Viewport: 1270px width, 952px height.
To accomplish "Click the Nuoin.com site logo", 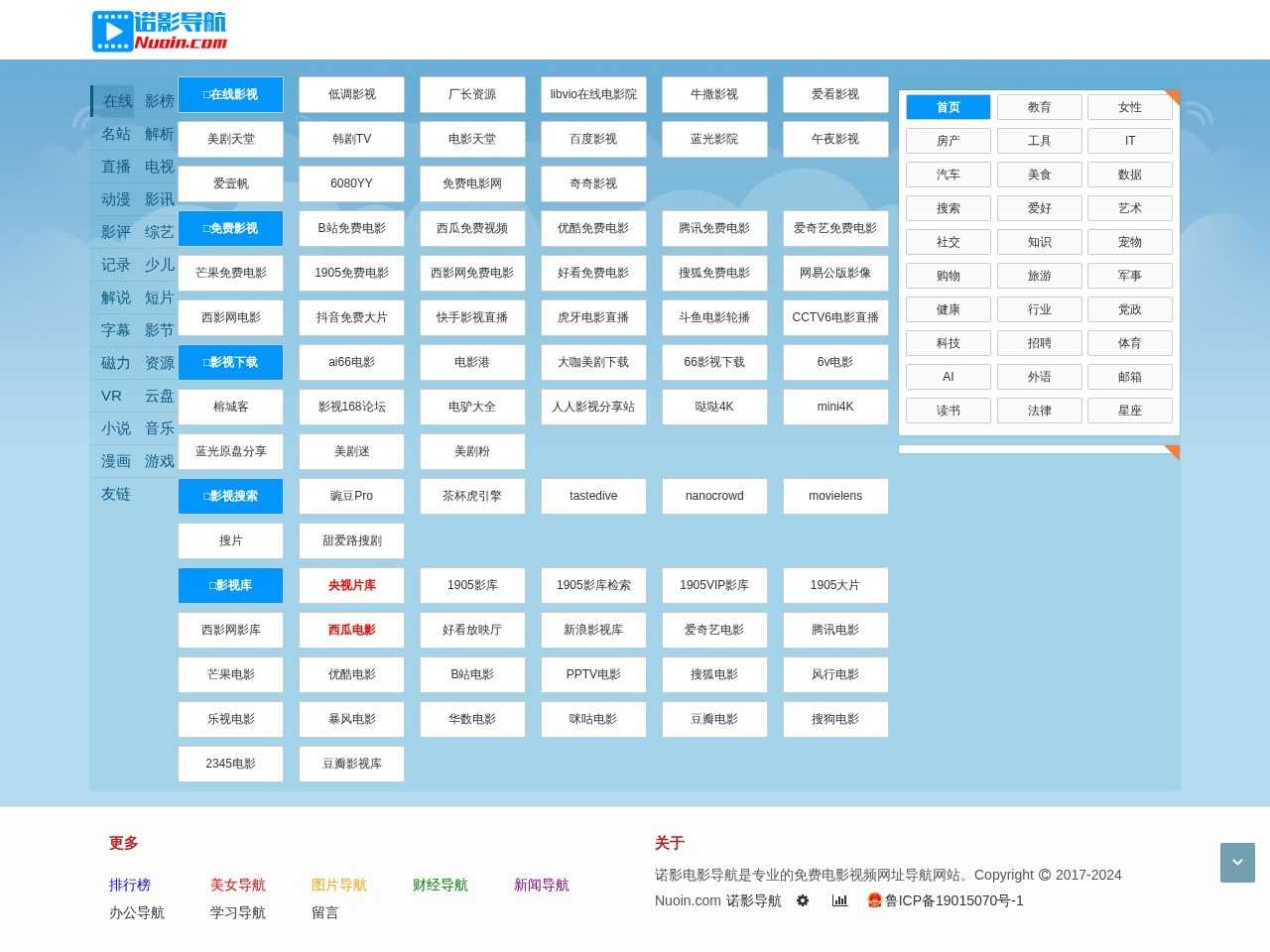I will click(160, 31).
